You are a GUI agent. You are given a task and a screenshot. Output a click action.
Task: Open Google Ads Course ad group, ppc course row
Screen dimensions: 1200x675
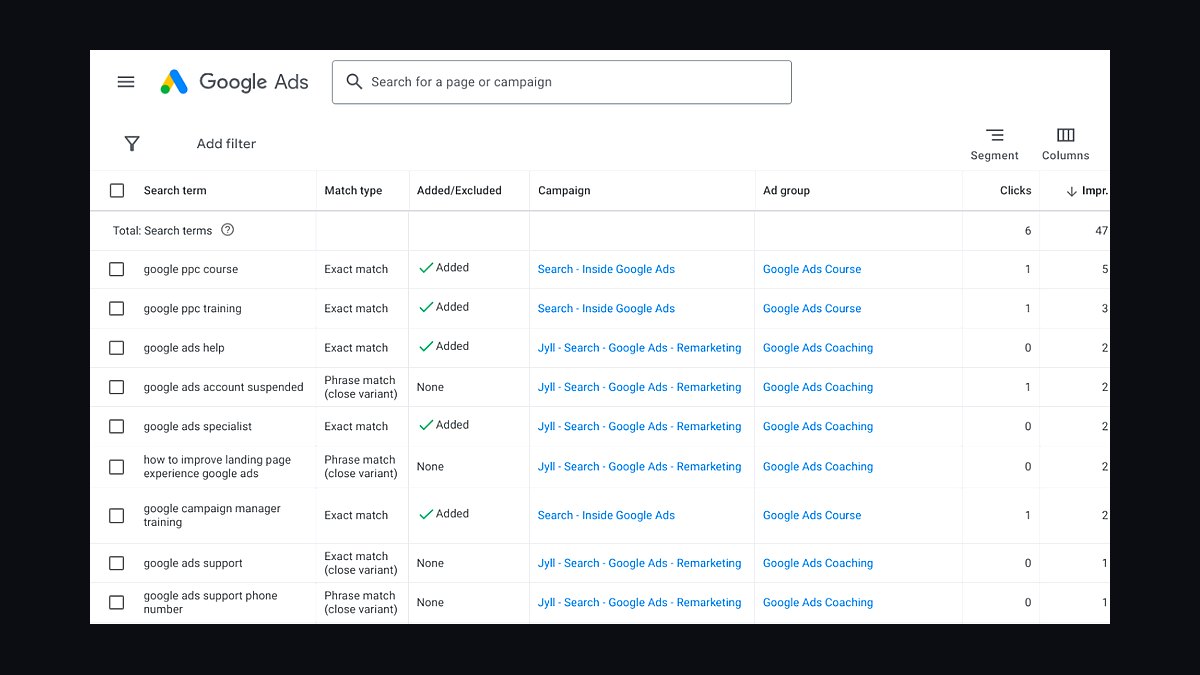(x=812, y=269)
